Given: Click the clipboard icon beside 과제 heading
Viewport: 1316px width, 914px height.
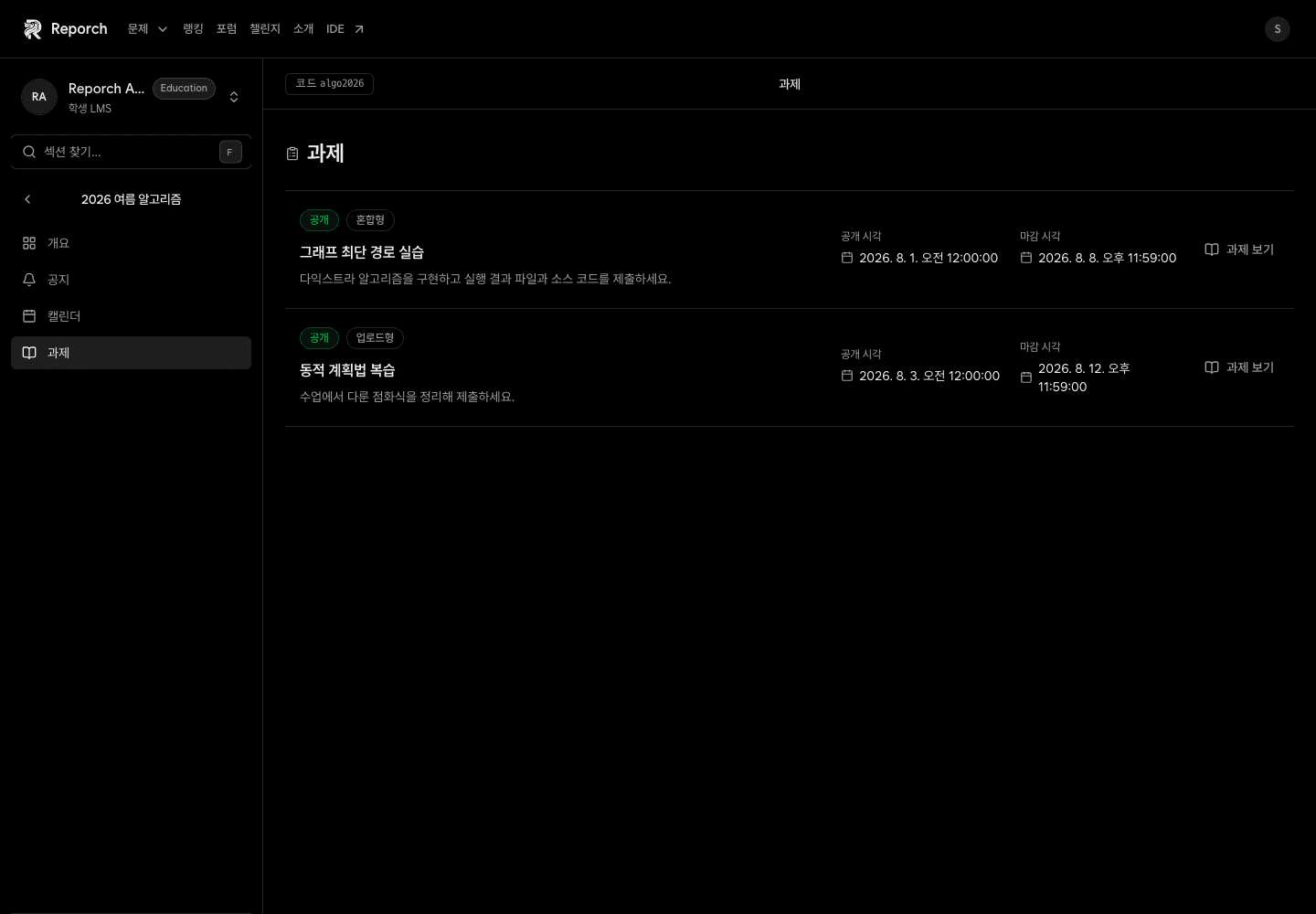Looking at the screenshot, I should (292, 154).
